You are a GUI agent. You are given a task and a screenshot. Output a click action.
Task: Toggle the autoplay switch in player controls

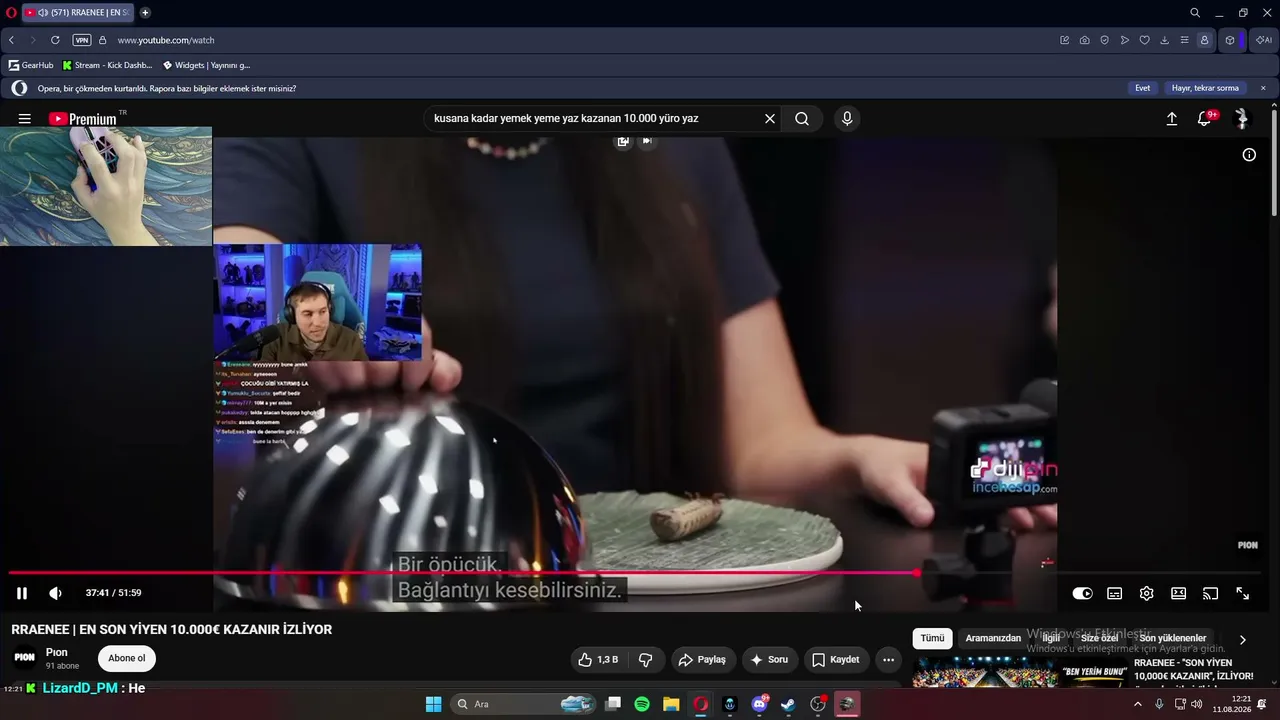[x=1082, y=593]
